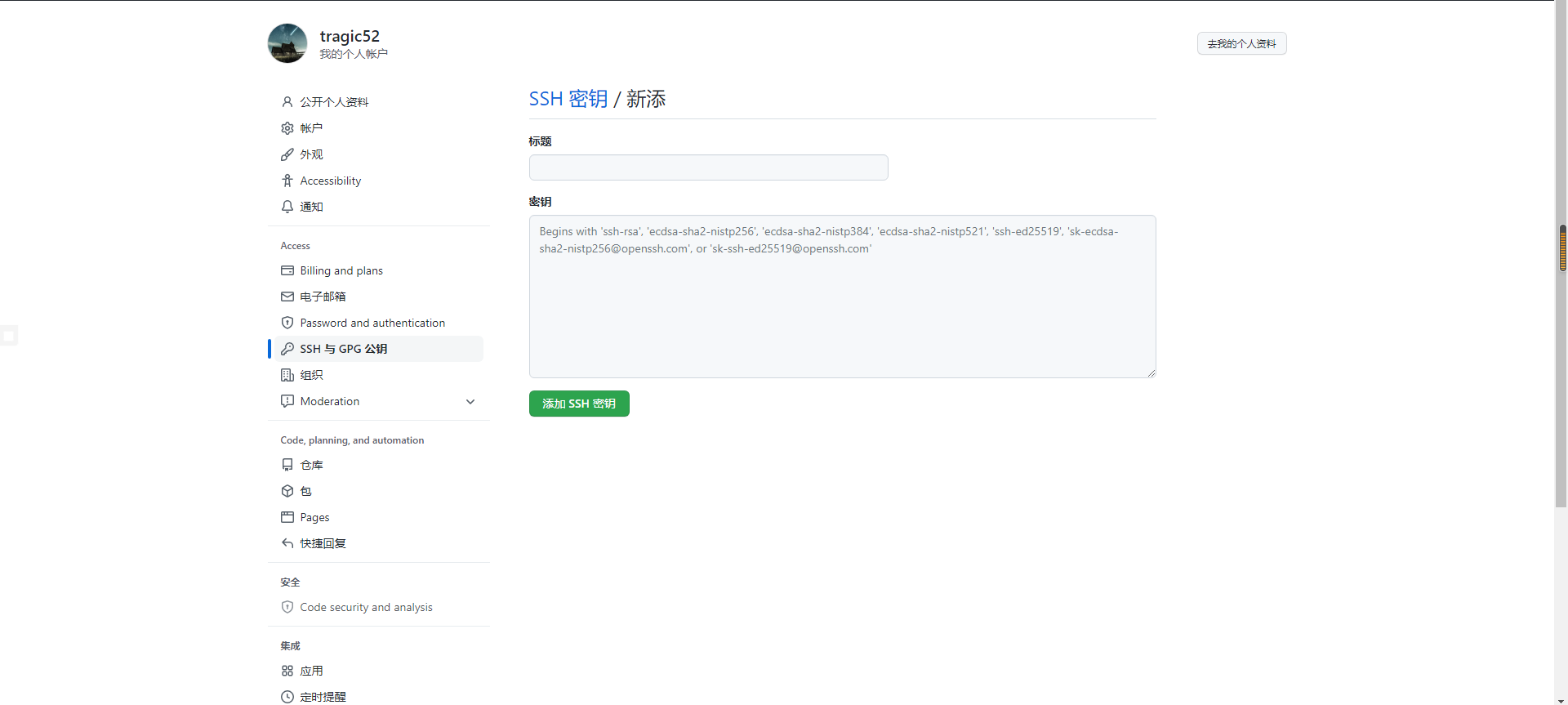Click the Accessibility figure icon

[x=287, y=181]
